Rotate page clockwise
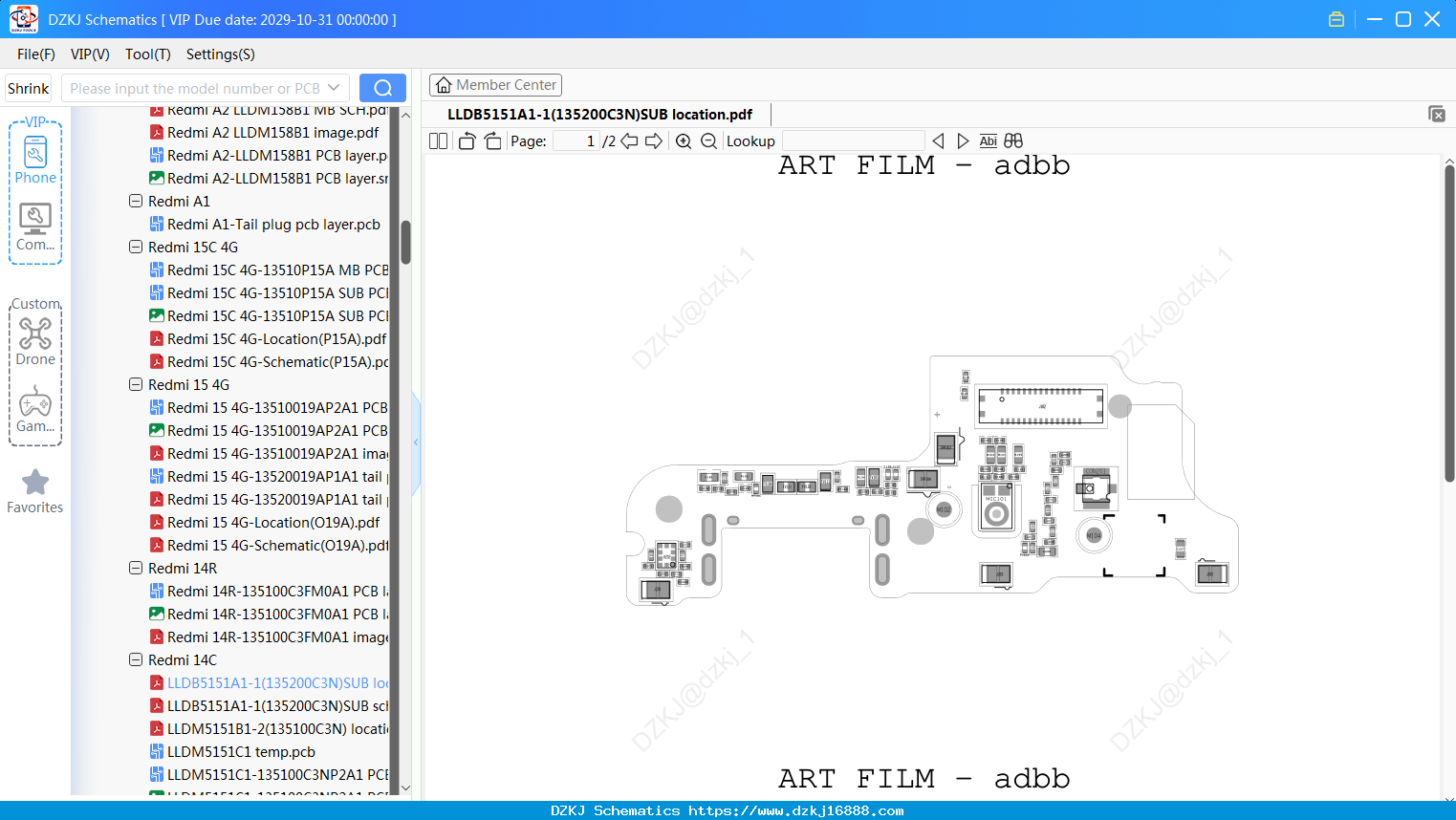Image resolution: width=1456 pixels, height=820 pixels. pyautogui.click(x=492, y=141)
